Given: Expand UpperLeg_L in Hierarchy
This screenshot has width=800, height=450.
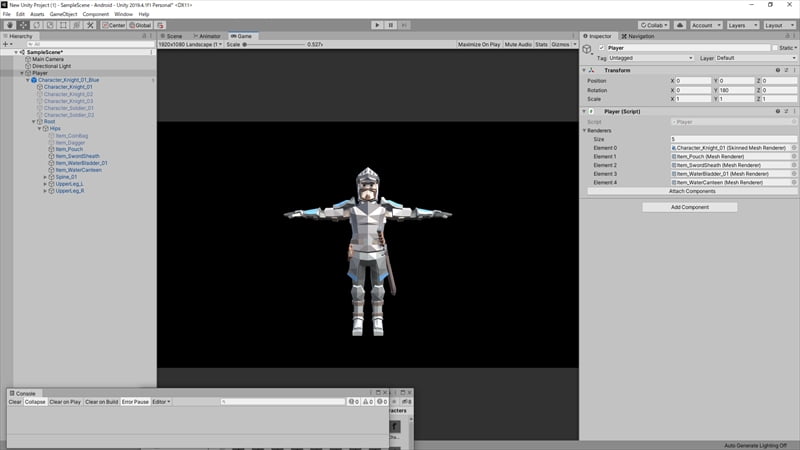Looking at the screenshot, I should (x=45, y=184).
